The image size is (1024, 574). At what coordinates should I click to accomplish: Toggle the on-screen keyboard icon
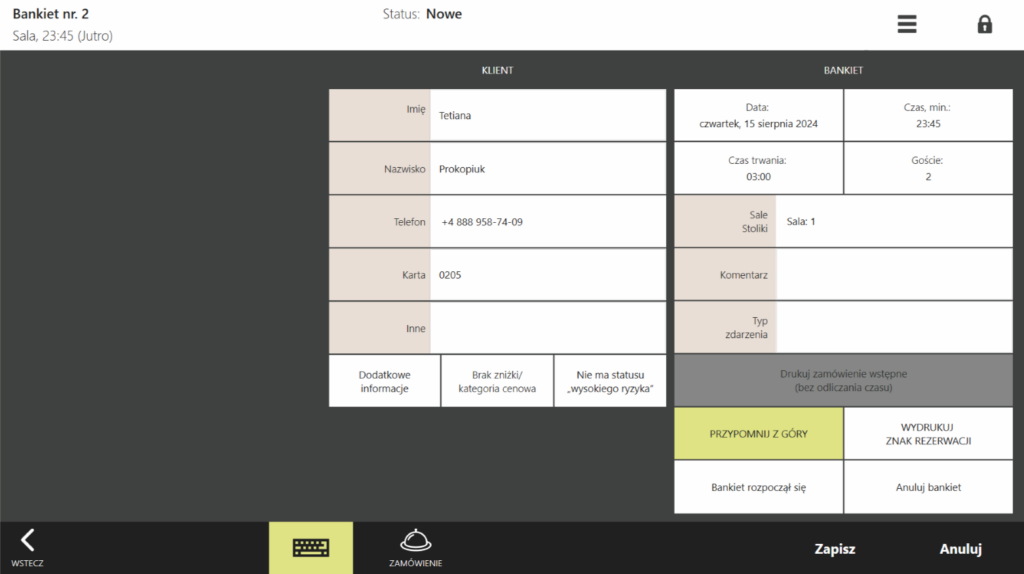tap(311, 547)
